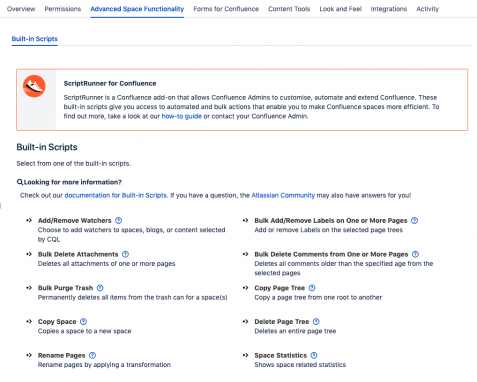This screenshot has height=382, width=477.
Task: Click 'Copy a page tree from one root' text
Action: pos(318,297)
